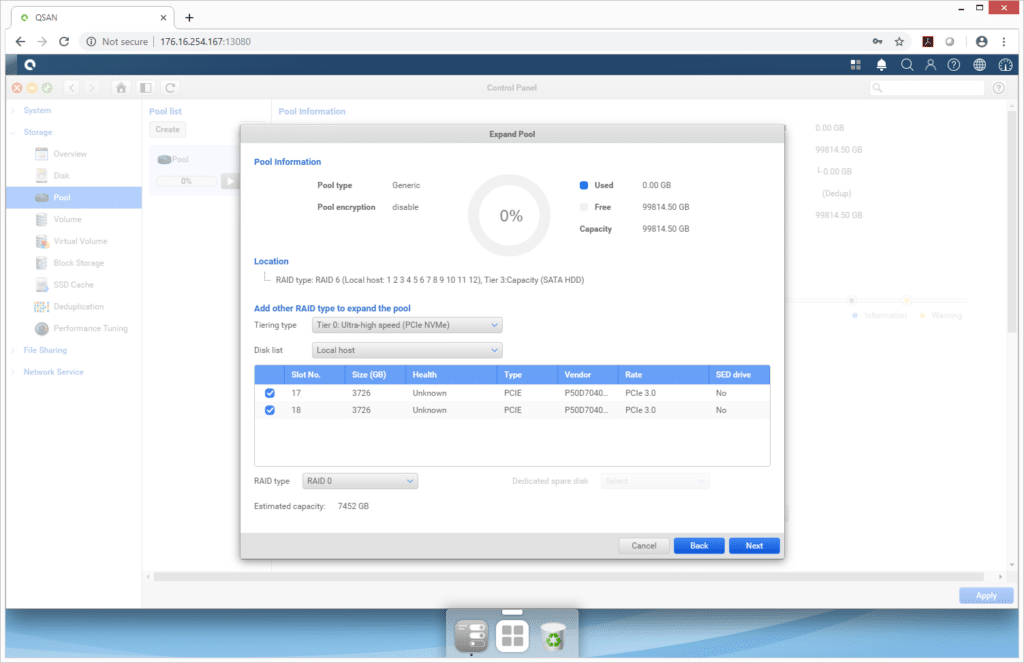The width and height of the screenshot is (1024, 663).
Task: Collapse the Storage section in sidebar
Action: pyautogui.click(x=37, y=132)
